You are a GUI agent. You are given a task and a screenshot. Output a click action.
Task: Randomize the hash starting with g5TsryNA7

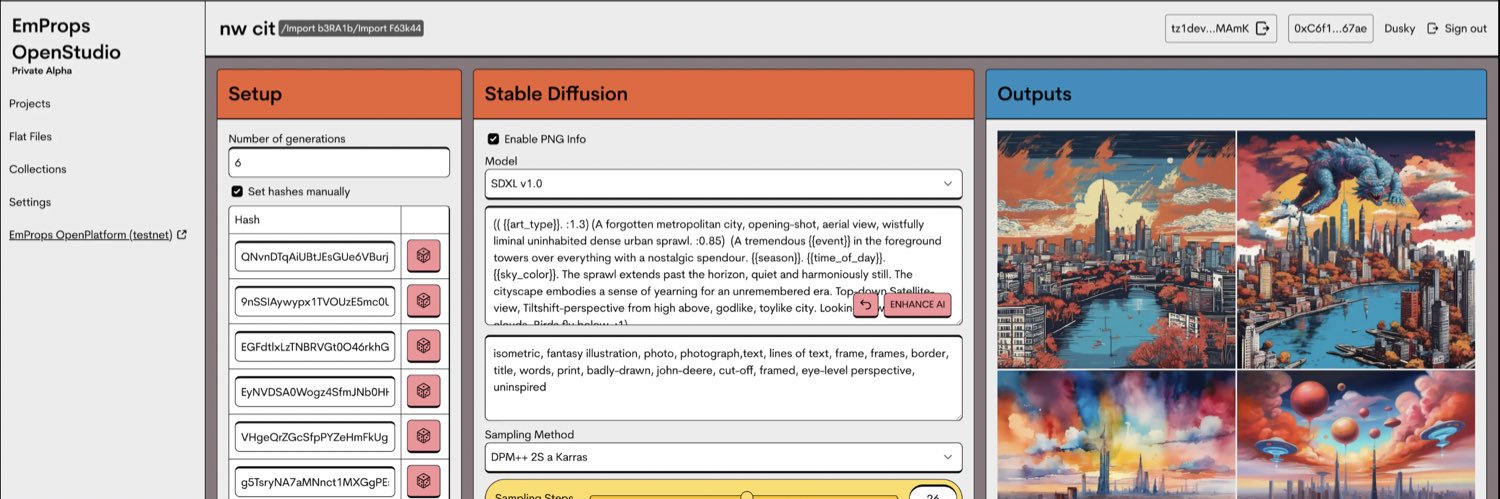[x=423, y=482]
